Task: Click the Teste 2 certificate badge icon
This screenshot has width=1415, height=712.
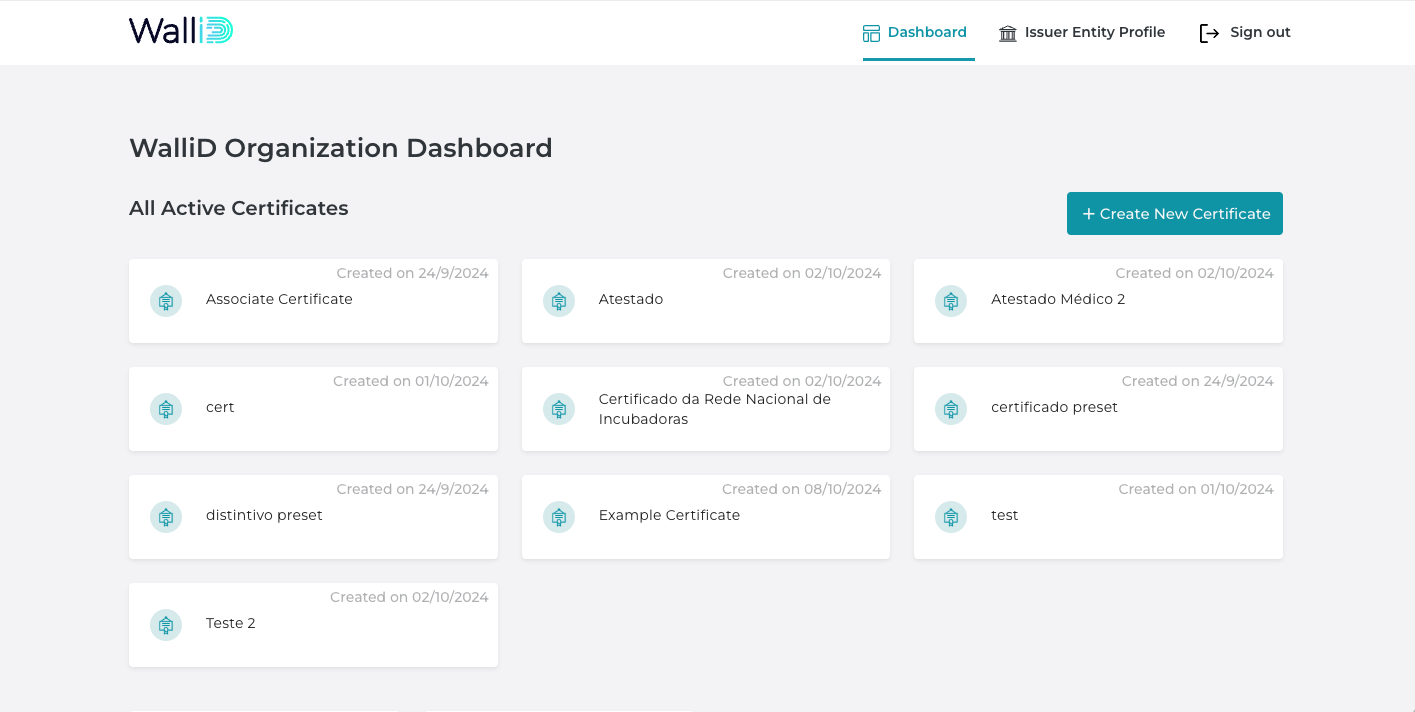Action: (x=166, y=625)
